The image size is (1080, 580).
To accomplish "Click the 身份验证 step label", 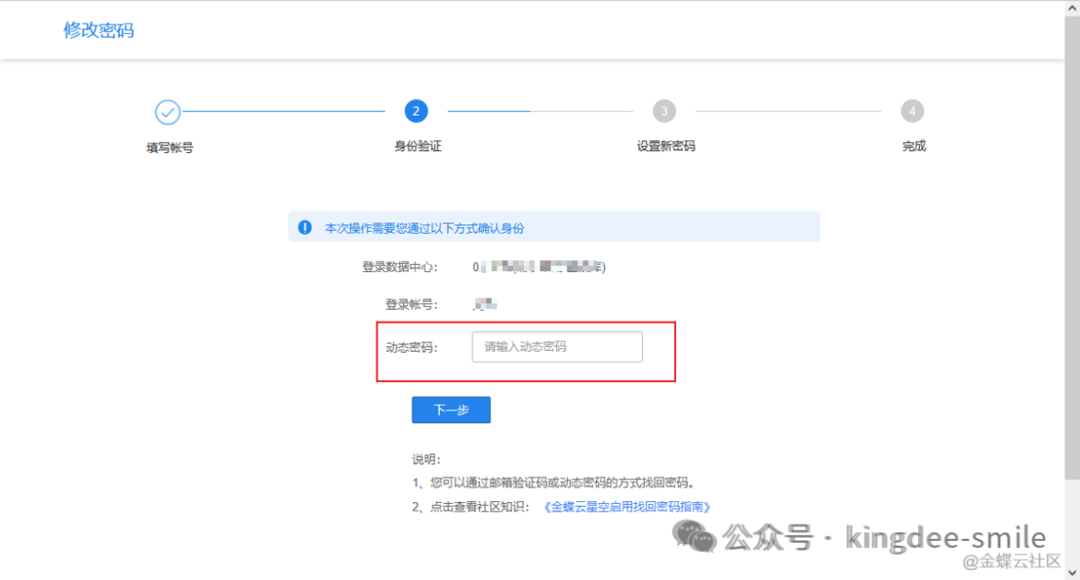I will coord(417,146).
